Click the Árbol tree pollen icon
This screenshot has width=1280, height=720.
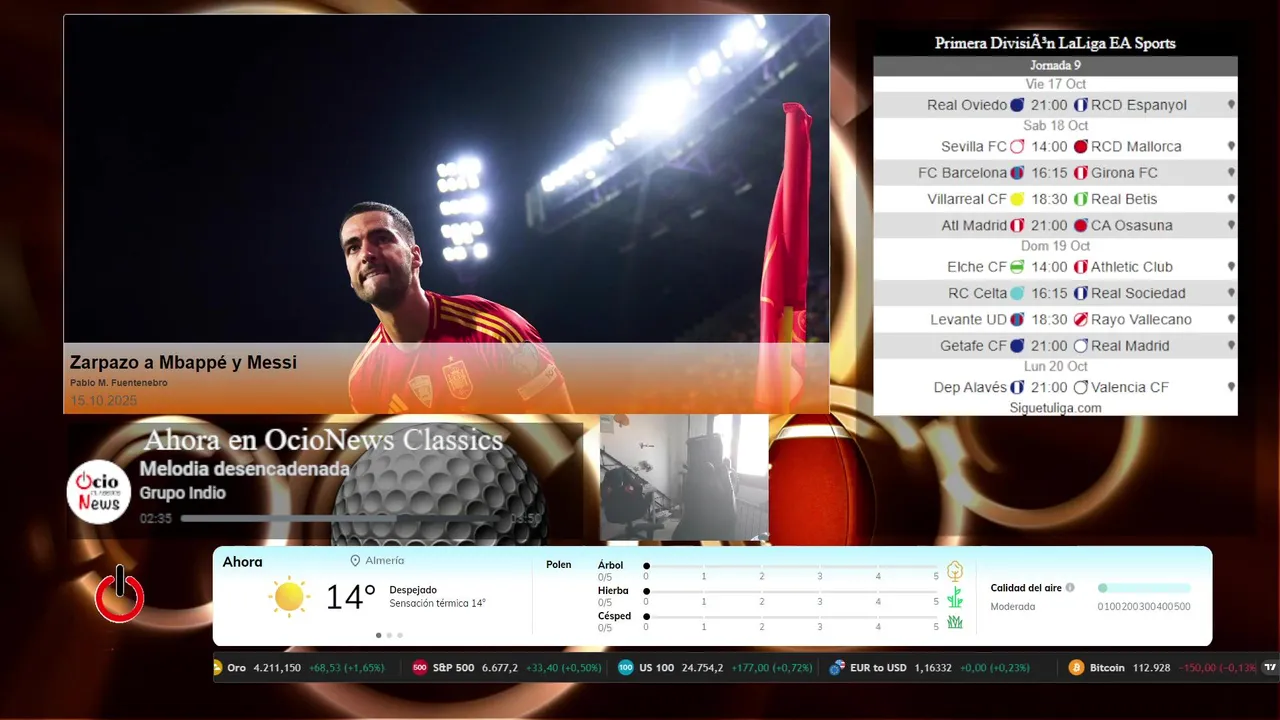[955, 571]
